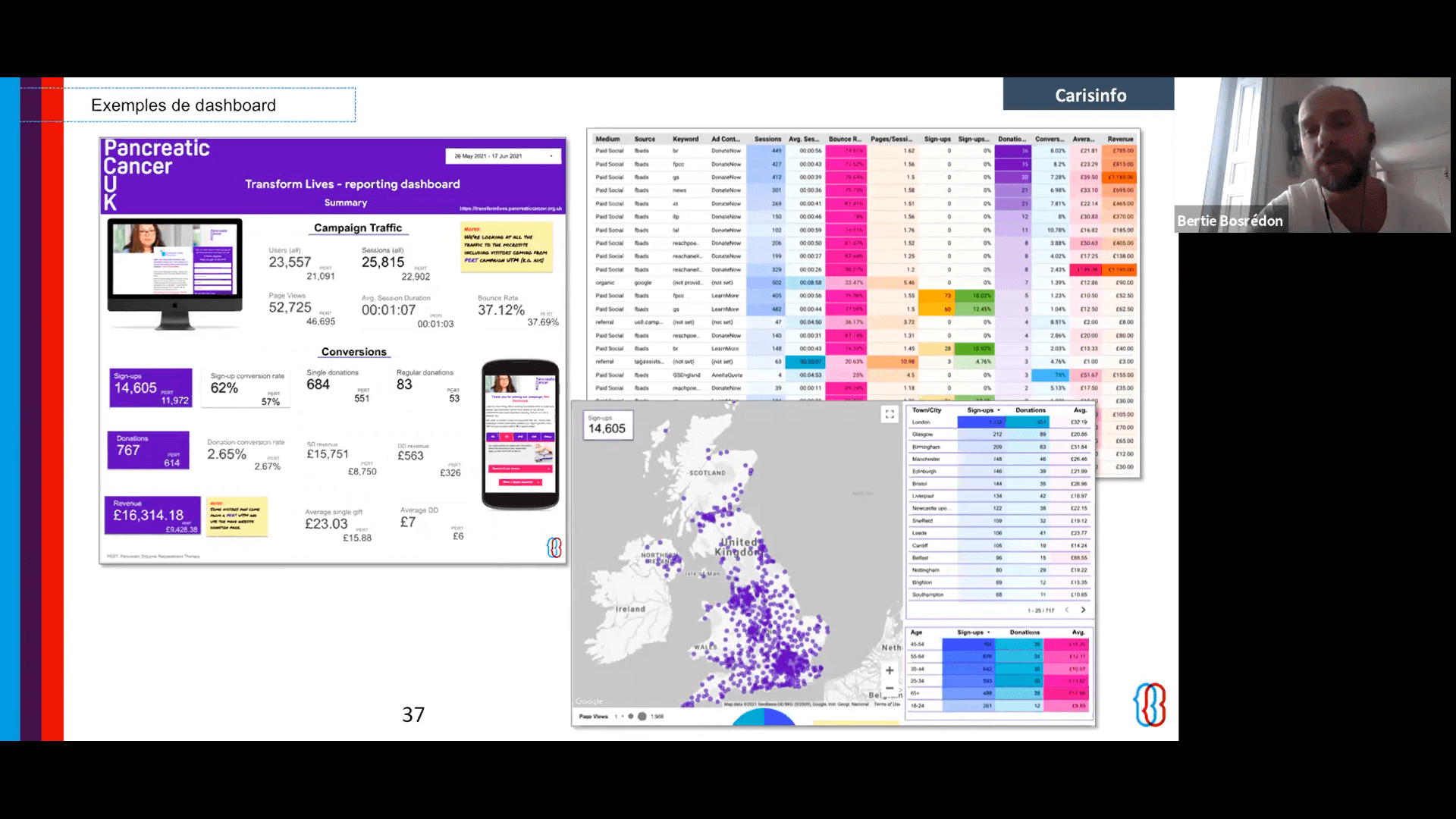Click the Donations 767 purple scorecard
Viewport: 1456px width, 819px height.
149,450
